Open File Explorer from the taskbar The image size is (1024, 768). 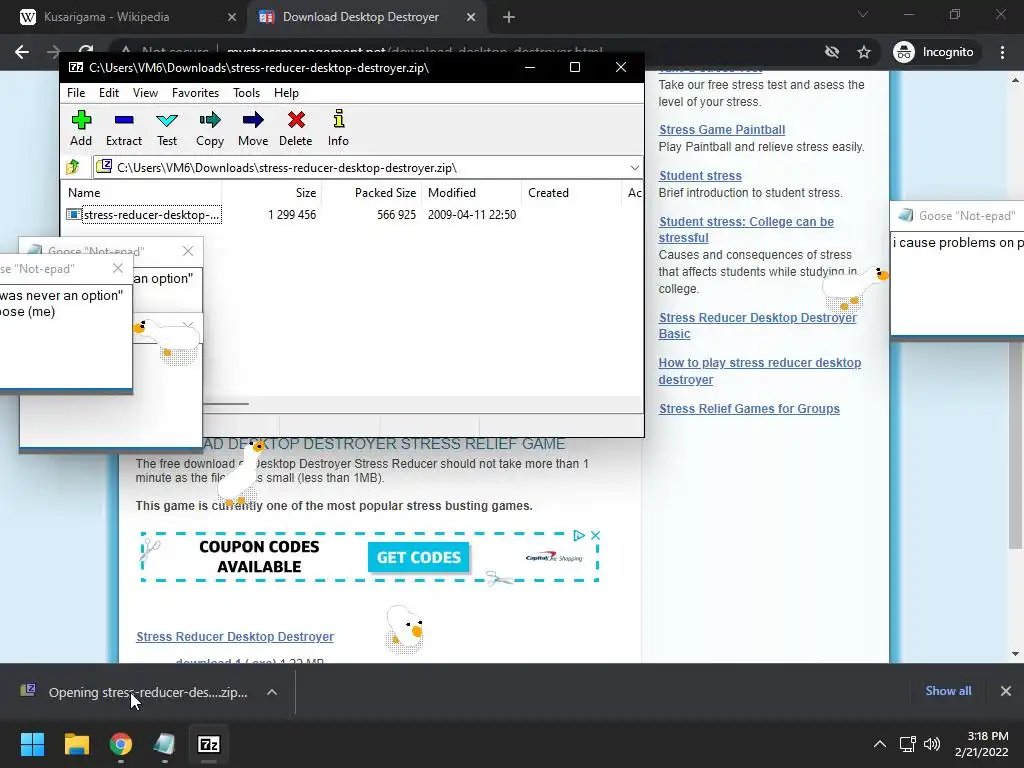click(76, 744)
